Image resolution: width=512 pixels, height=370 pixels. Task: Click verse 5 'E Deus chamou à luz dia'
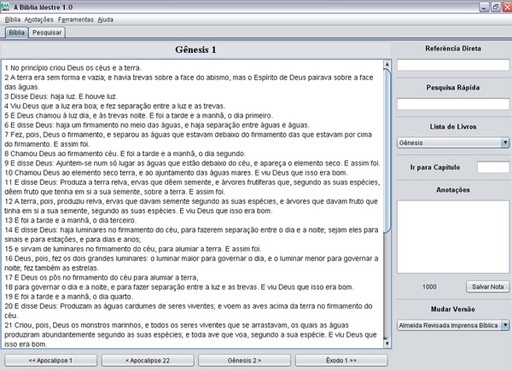(x=138, y=116)
